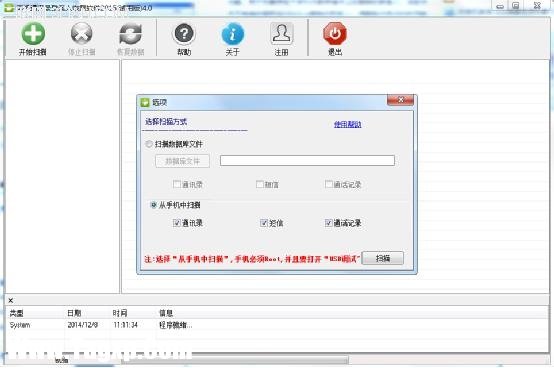The width and height of the screenshot is (554, 368).
Task: Open Help (帮助) question mark icon
Action: click(184, 34)
